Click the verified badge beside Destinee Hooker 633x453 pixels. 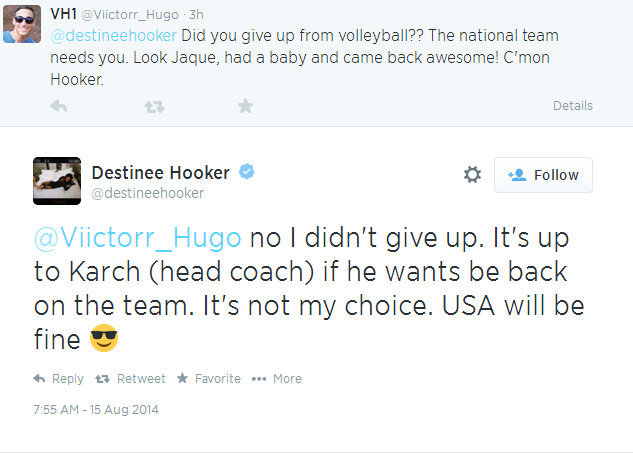click(246, 173)
